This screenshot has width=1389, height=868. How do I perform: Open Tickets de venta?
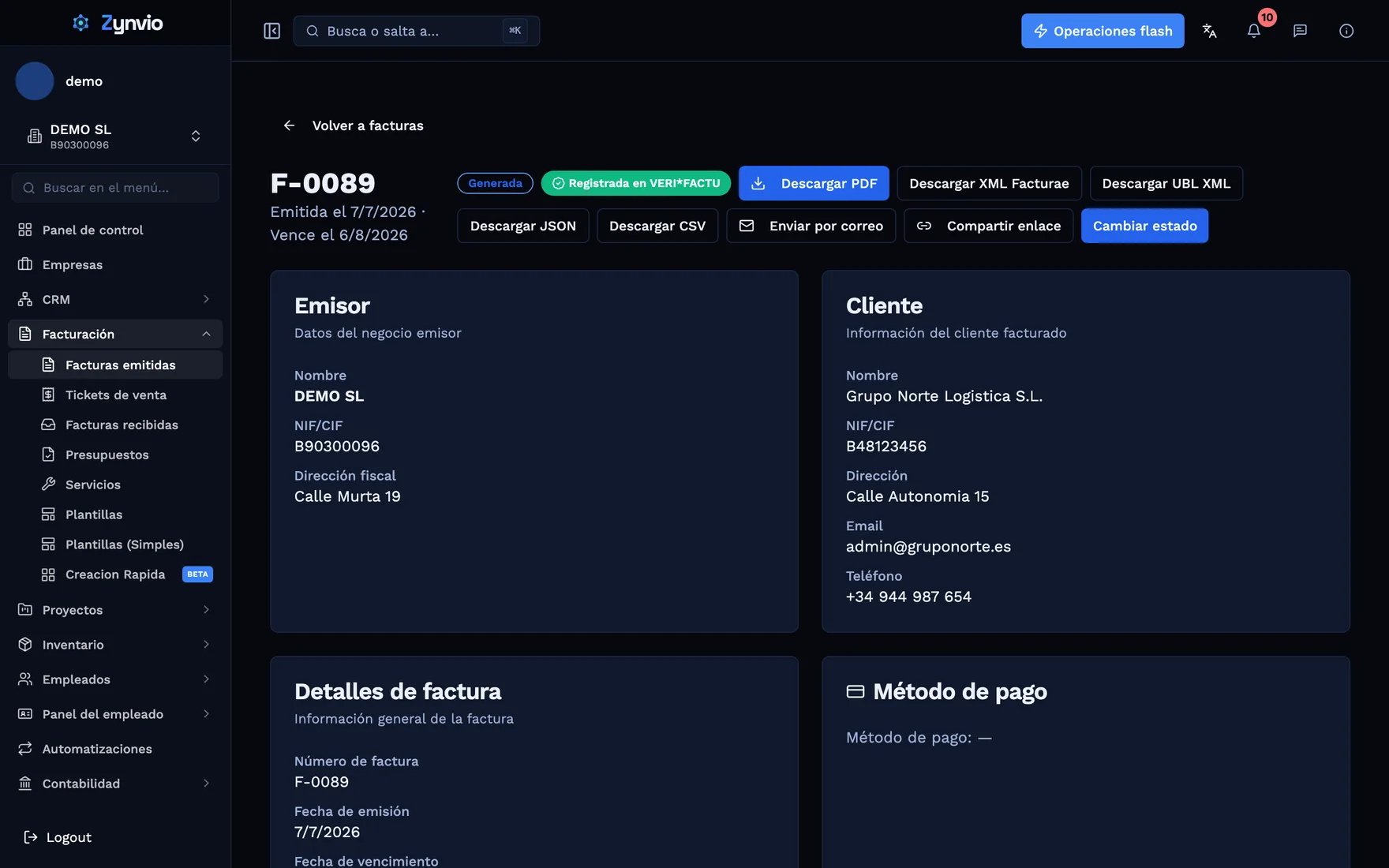coord(115,395)
